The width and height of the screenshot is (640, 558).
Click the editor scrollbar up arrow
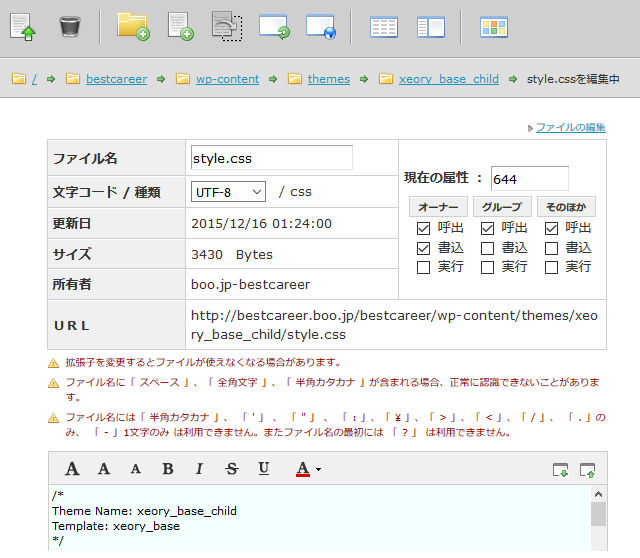point(598,494)
